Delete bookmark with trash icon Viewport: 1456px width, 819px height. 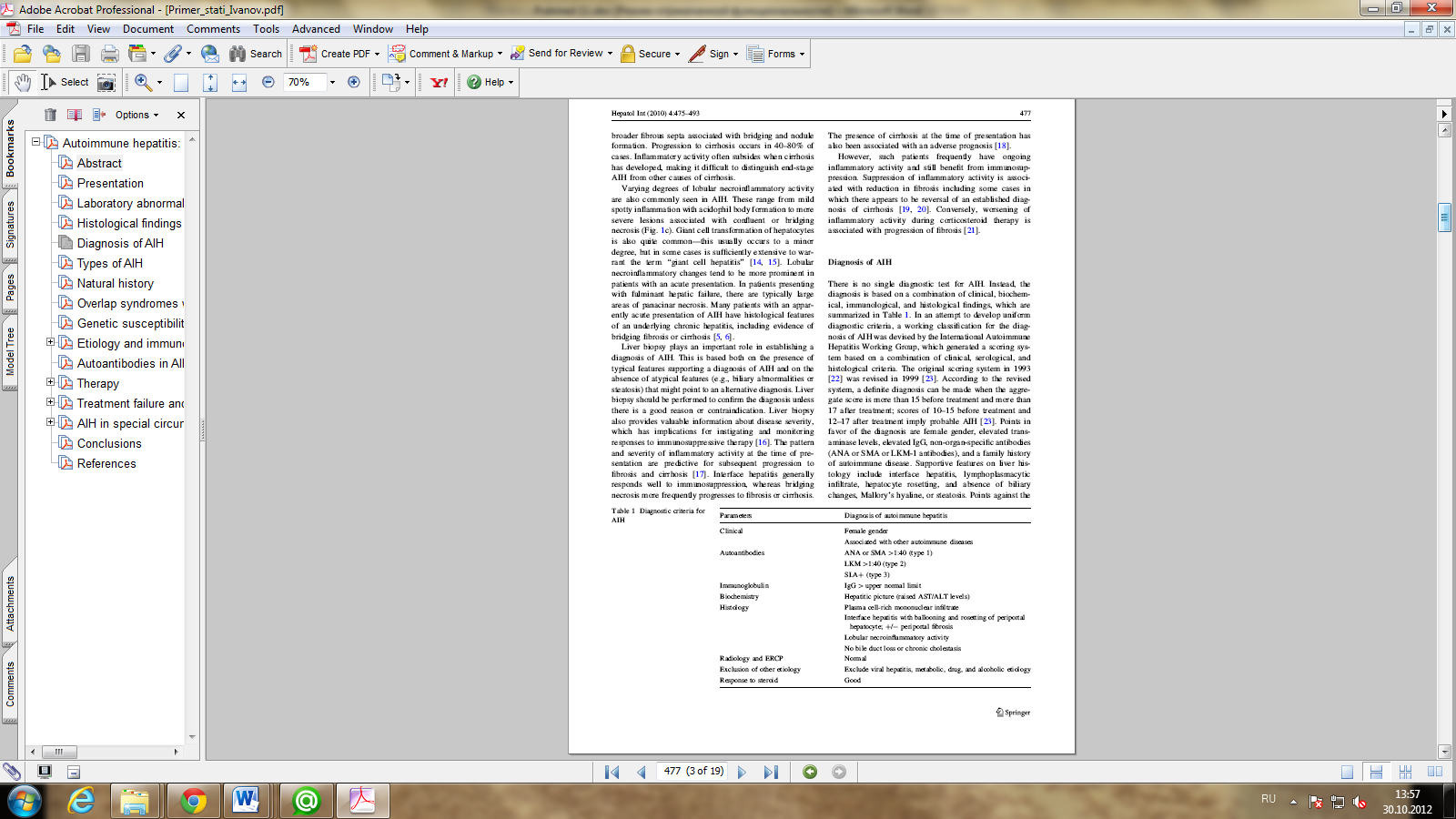coord(50,115)
